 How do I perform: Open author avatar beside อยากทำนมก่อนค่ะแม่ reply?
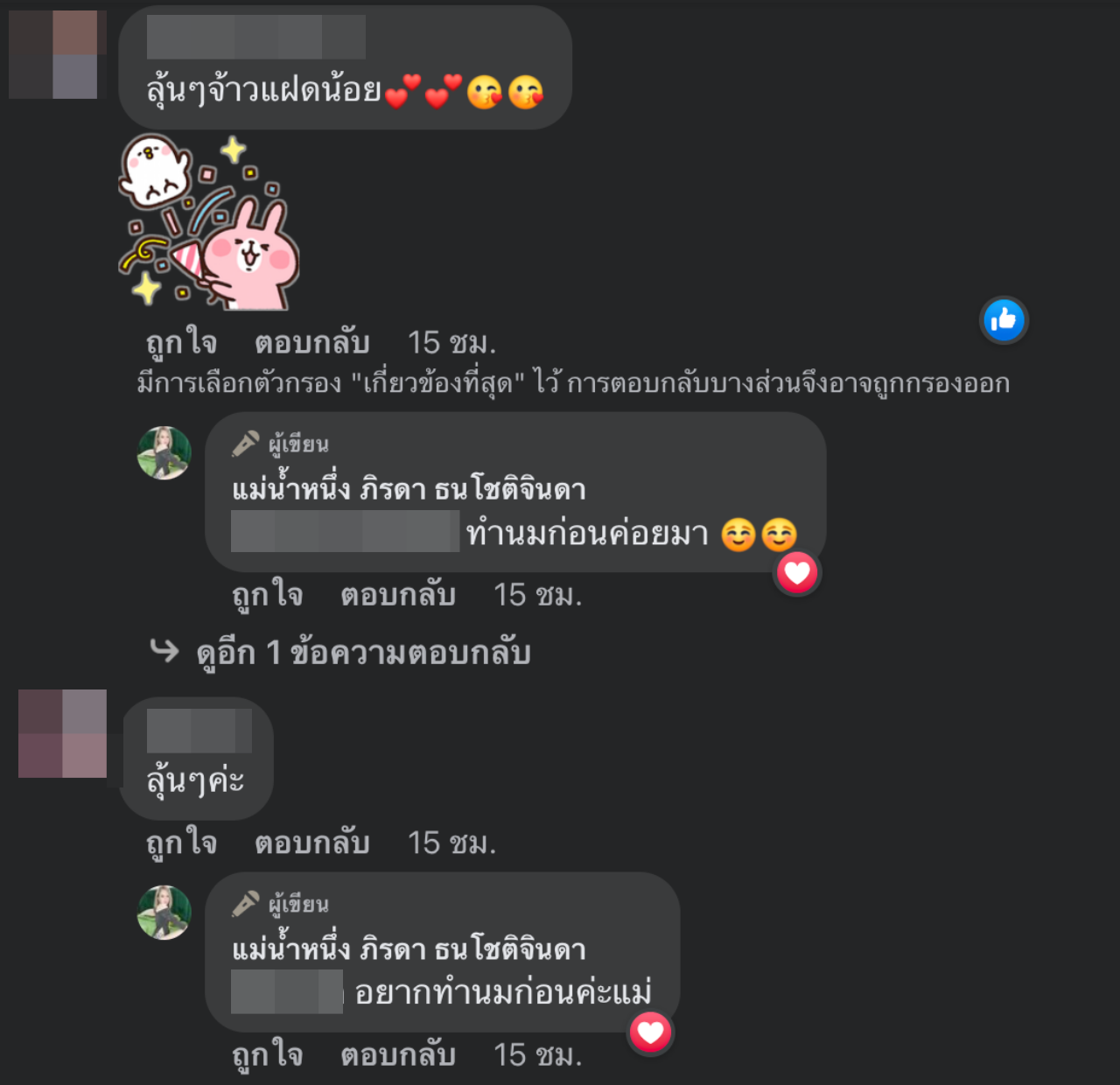click(x=164, y=913)
